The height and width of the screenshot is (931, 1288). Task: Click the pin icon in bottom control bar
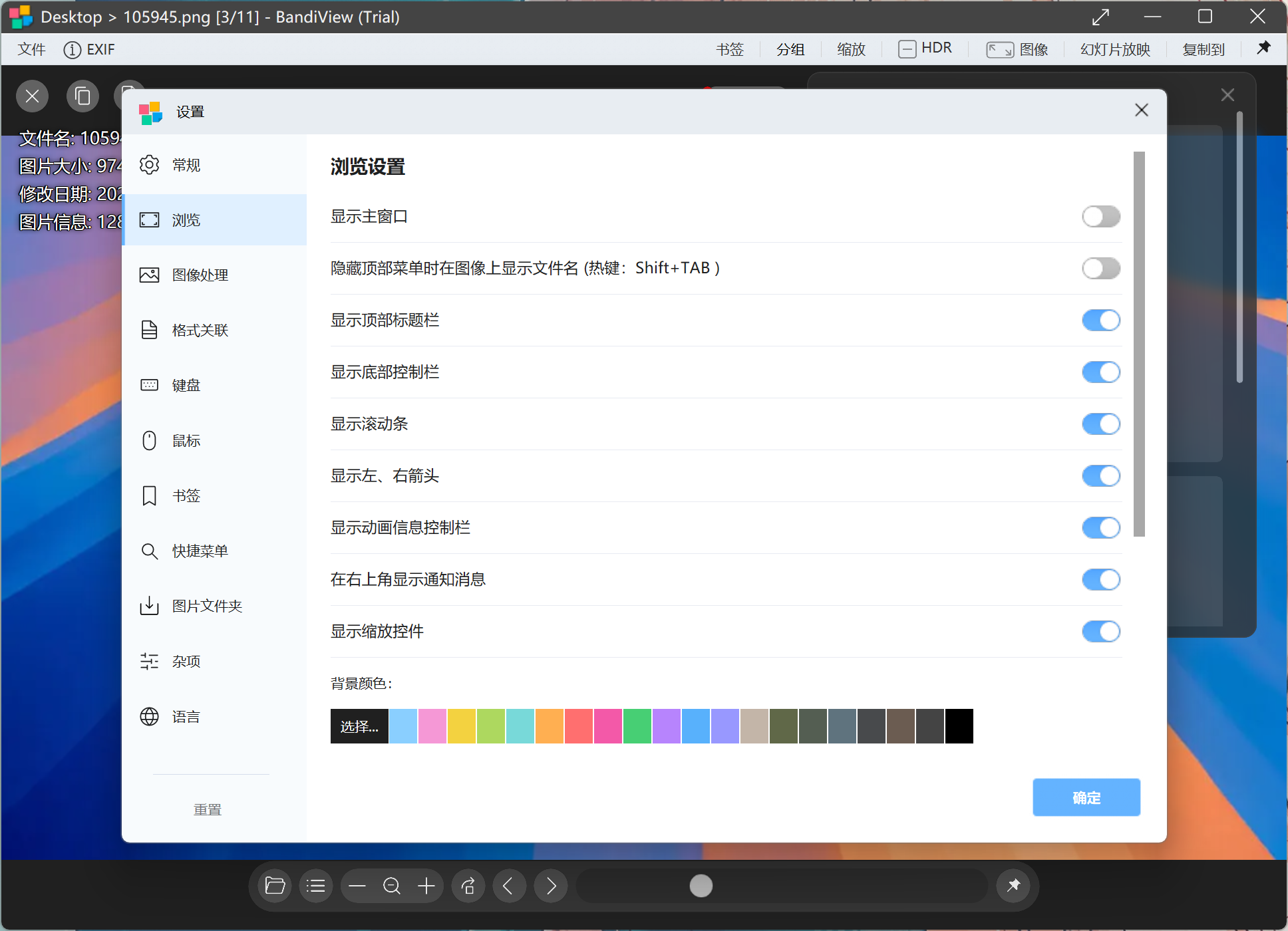pos(1013,885)
